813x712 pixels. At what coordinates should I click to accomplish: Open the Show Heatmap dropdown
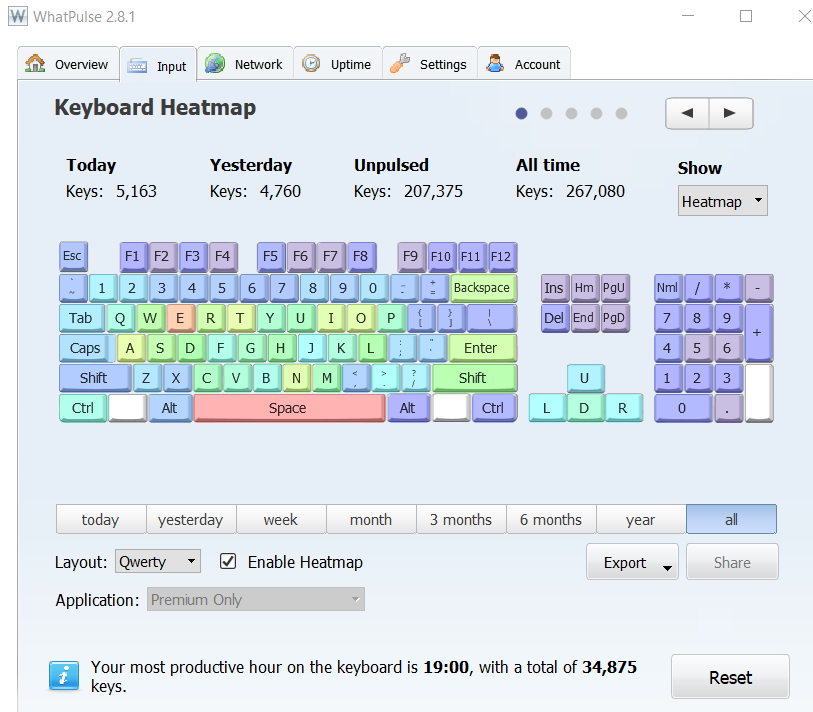click(x=722, y=201)
